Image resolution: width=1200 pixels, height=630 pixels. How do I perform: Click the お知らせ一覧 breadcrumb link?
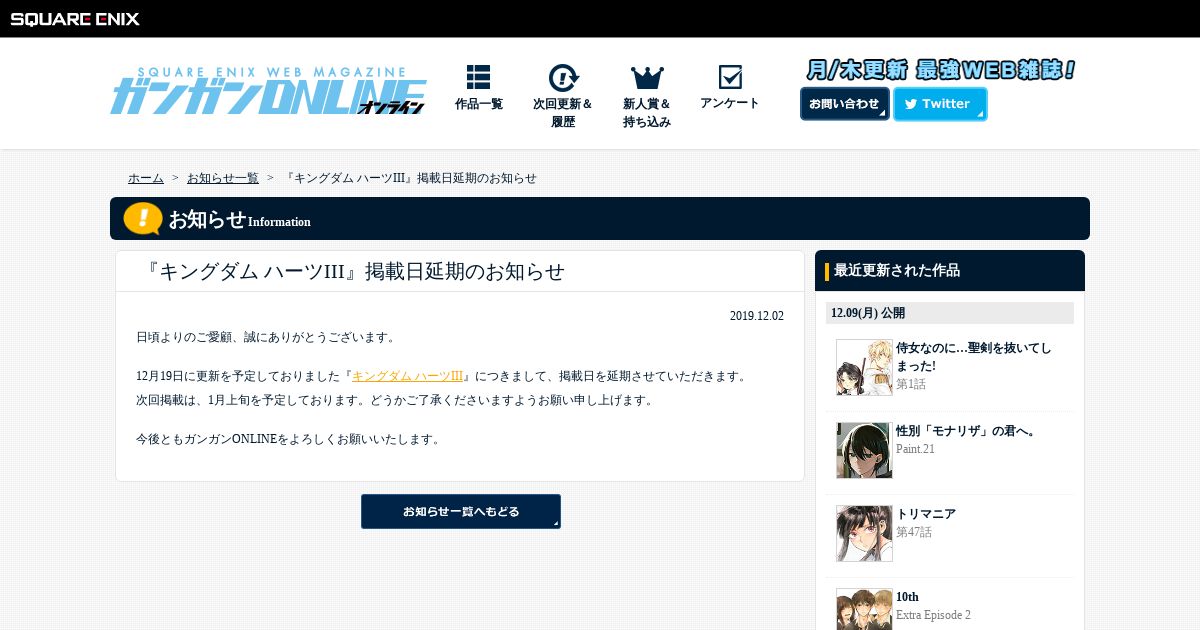pos(223,178)
